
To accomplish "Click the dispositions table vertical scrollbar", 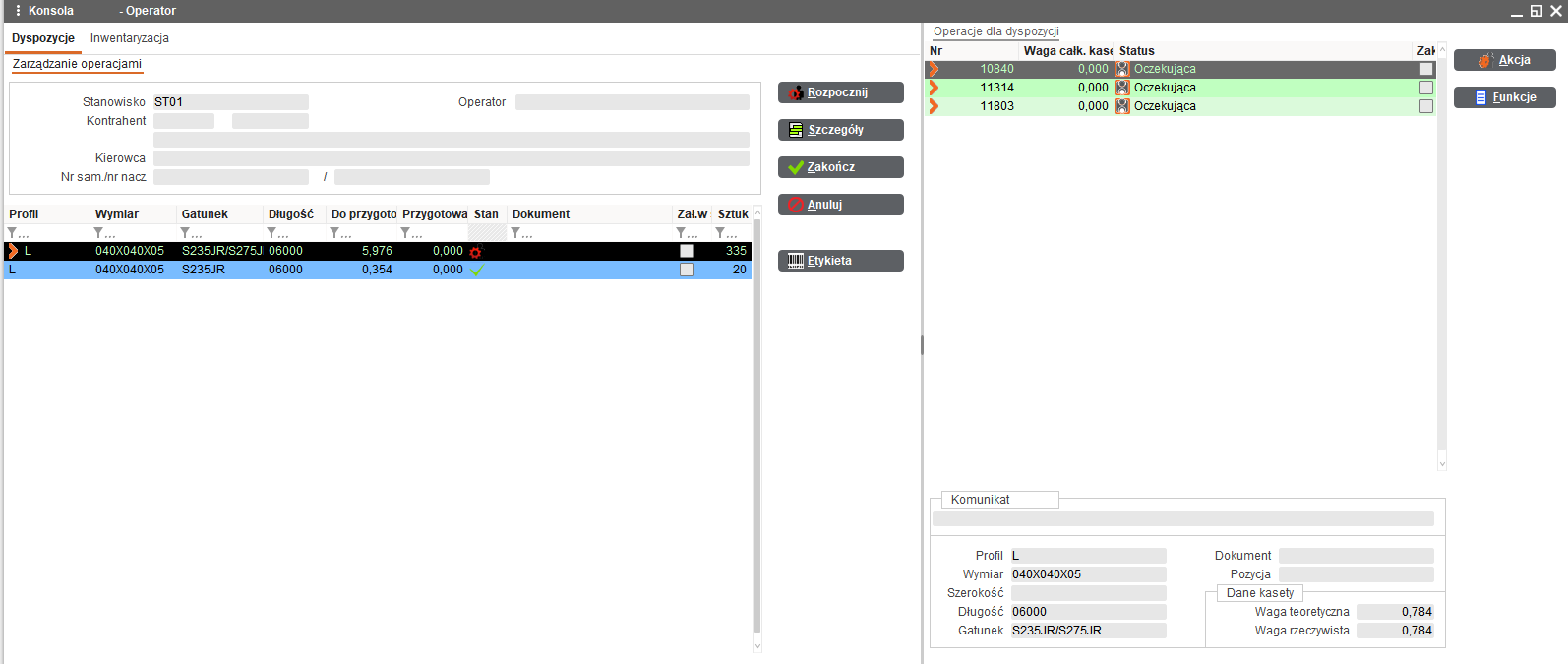I will pyautogui.click(x=757, y=433).
